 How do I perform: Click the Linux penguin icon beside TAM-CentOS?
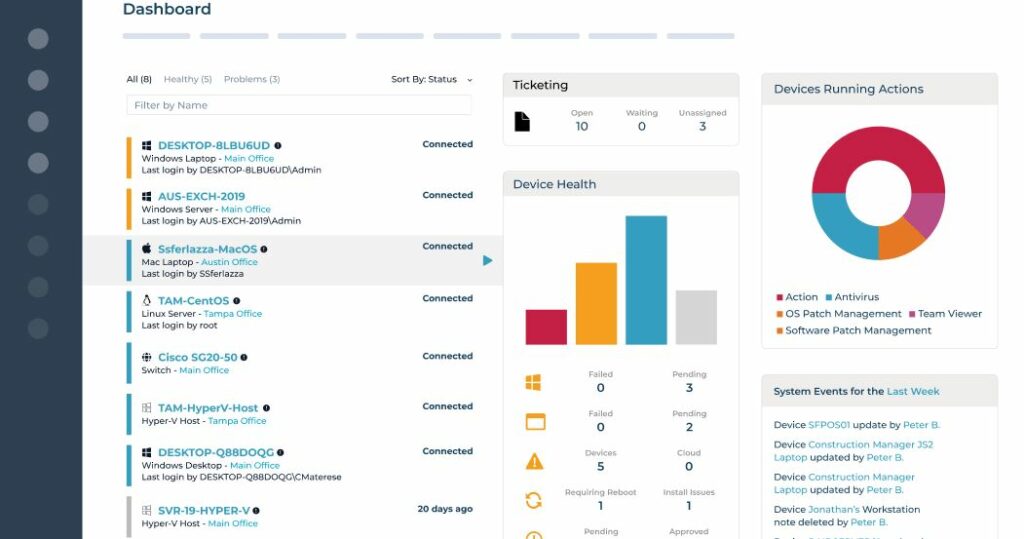point(146,300)
